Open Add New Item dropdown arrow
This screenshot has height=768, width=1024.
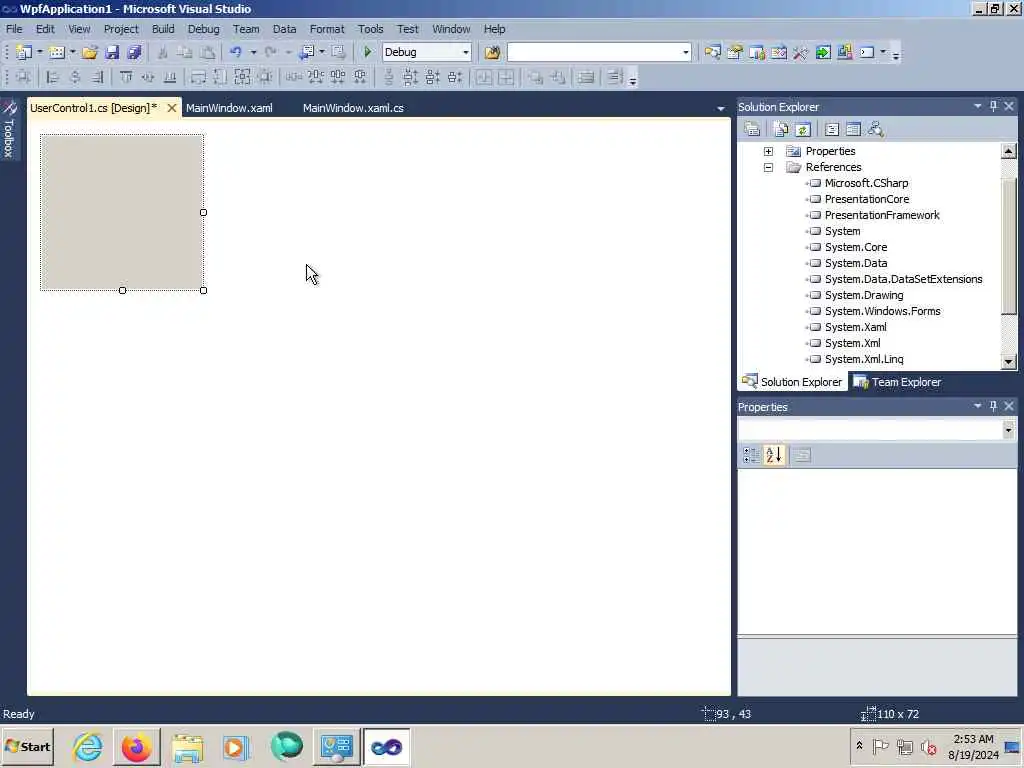coord(72,52)
